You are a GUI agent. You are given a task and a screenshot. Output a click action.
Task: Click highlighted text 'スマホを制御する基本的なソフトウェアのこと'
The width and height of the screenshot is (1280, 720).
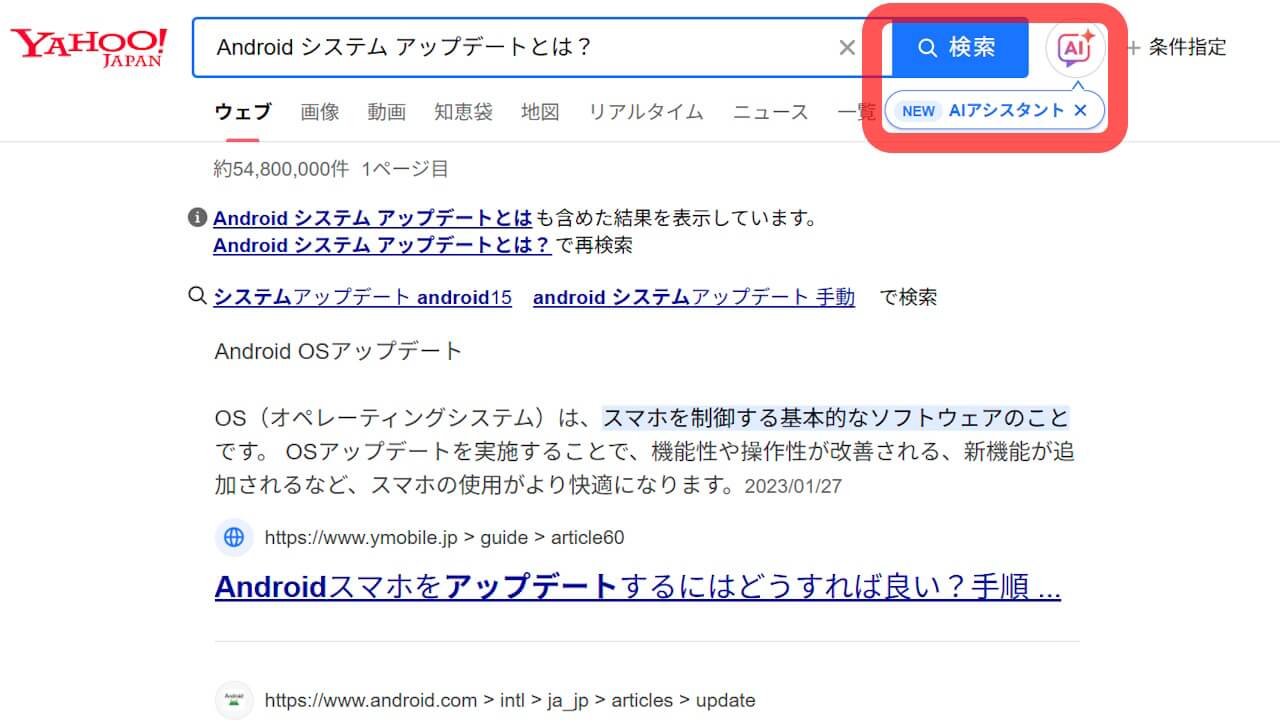click(836, 418)
